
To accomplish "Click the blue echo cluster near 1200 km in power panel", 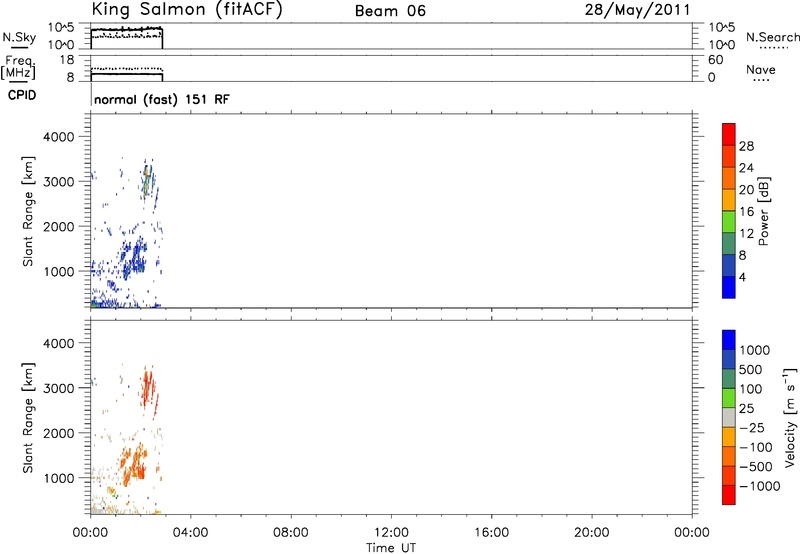I will point(135,258).
